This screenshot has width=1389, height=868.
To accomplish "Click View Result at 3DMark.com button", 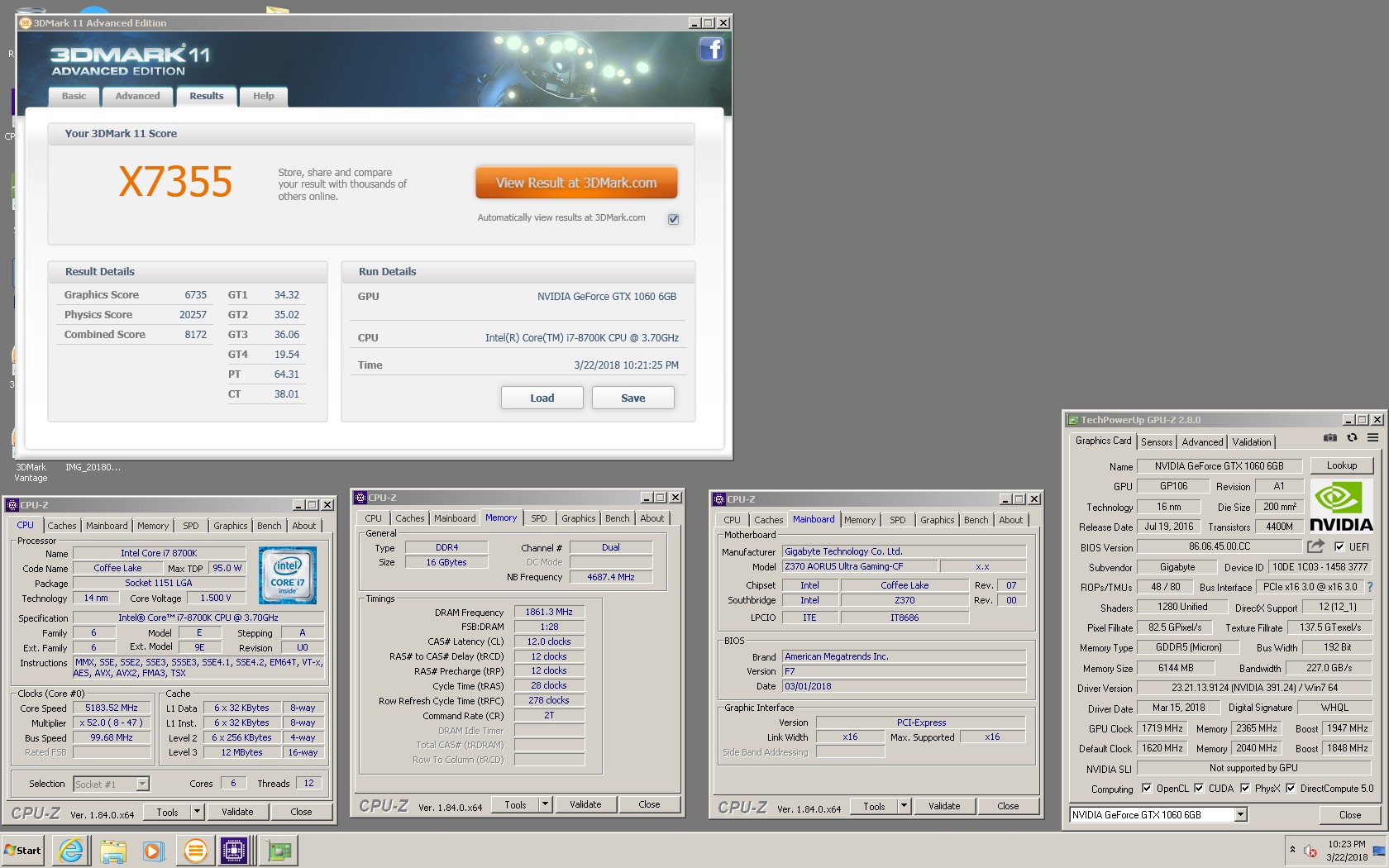I will (576, 183).
